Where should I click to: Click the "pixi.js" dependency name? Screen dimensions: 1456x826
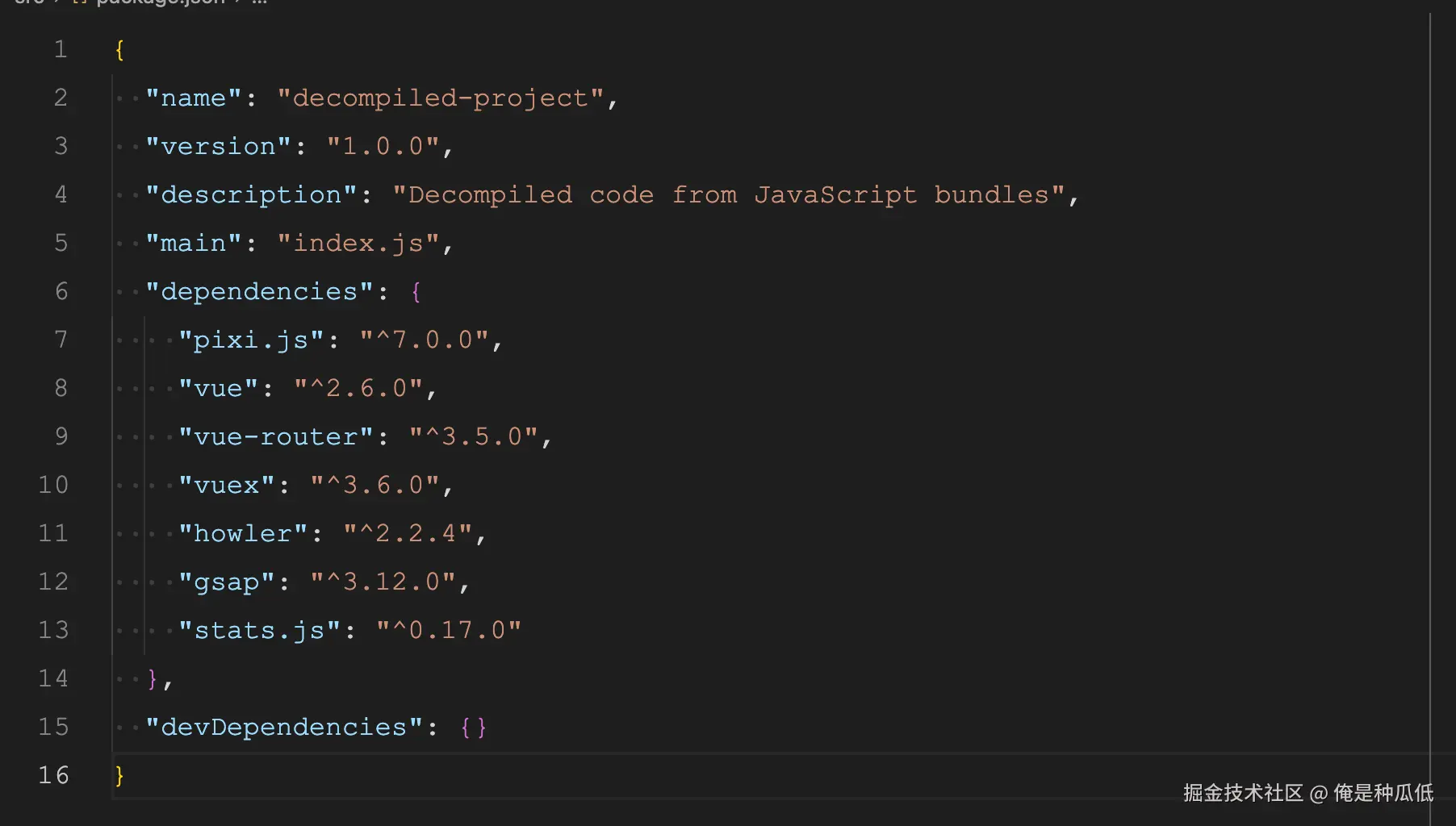251,340
